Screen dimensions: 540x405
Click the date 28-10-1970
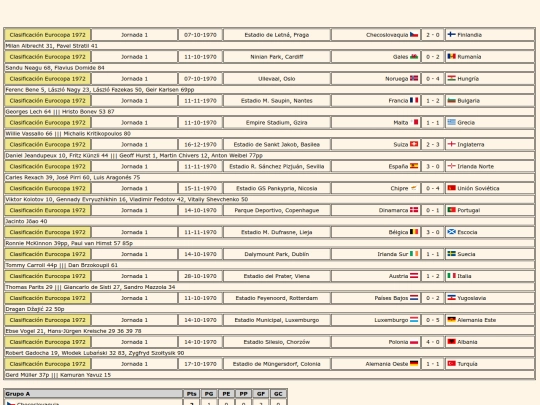pyautogui.click(x=200, y=276)
